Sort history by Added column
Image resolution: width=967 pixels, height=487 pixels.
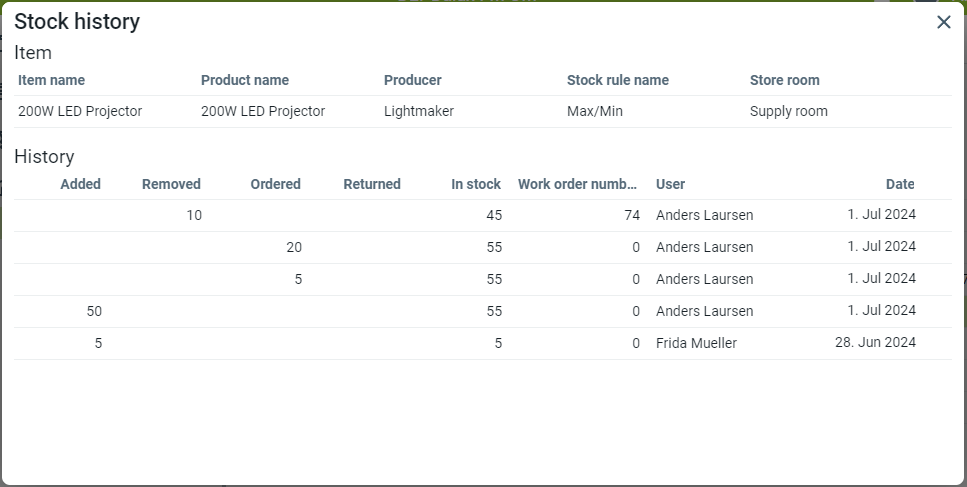tap(81, 184)
